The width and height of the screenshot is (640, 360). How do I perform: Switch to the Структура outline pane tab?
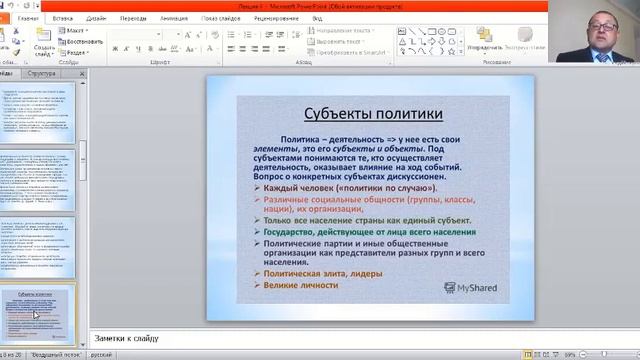[x=41, y=73]
